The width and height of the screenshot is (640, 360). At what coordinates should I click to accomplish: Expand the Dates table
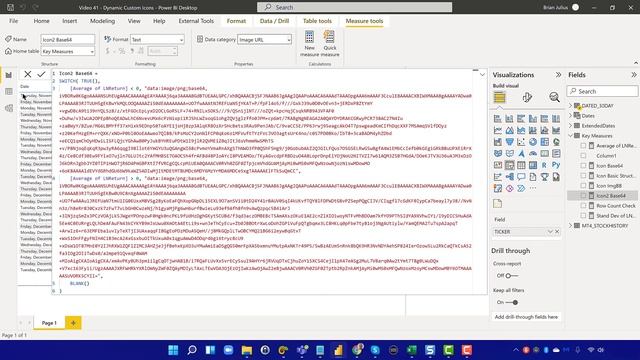click(x=571, y=116)
